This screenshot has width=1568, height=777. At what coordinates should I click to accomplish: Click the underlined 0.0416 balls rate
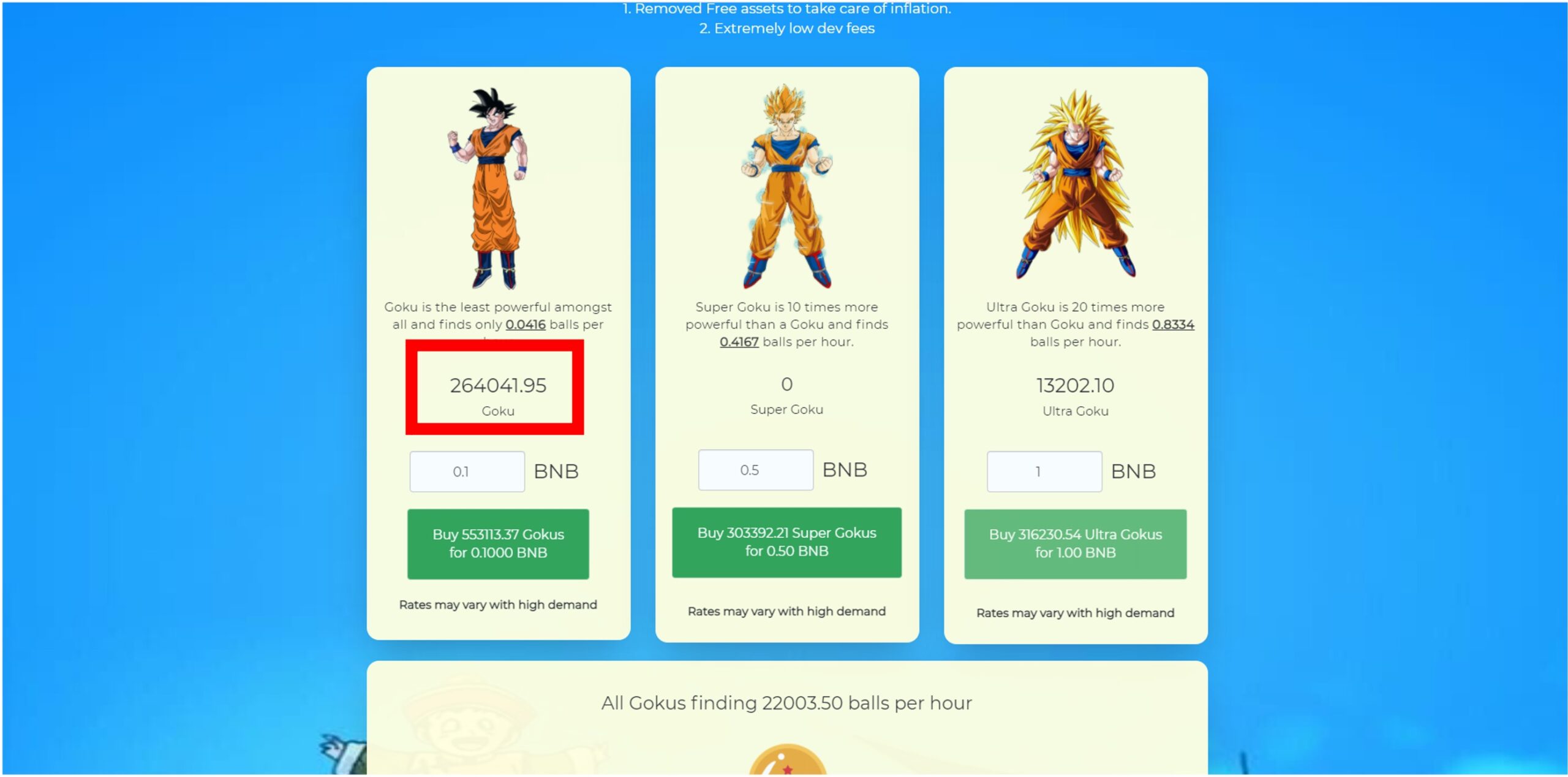pyautogui.click(x=525, y=324)
